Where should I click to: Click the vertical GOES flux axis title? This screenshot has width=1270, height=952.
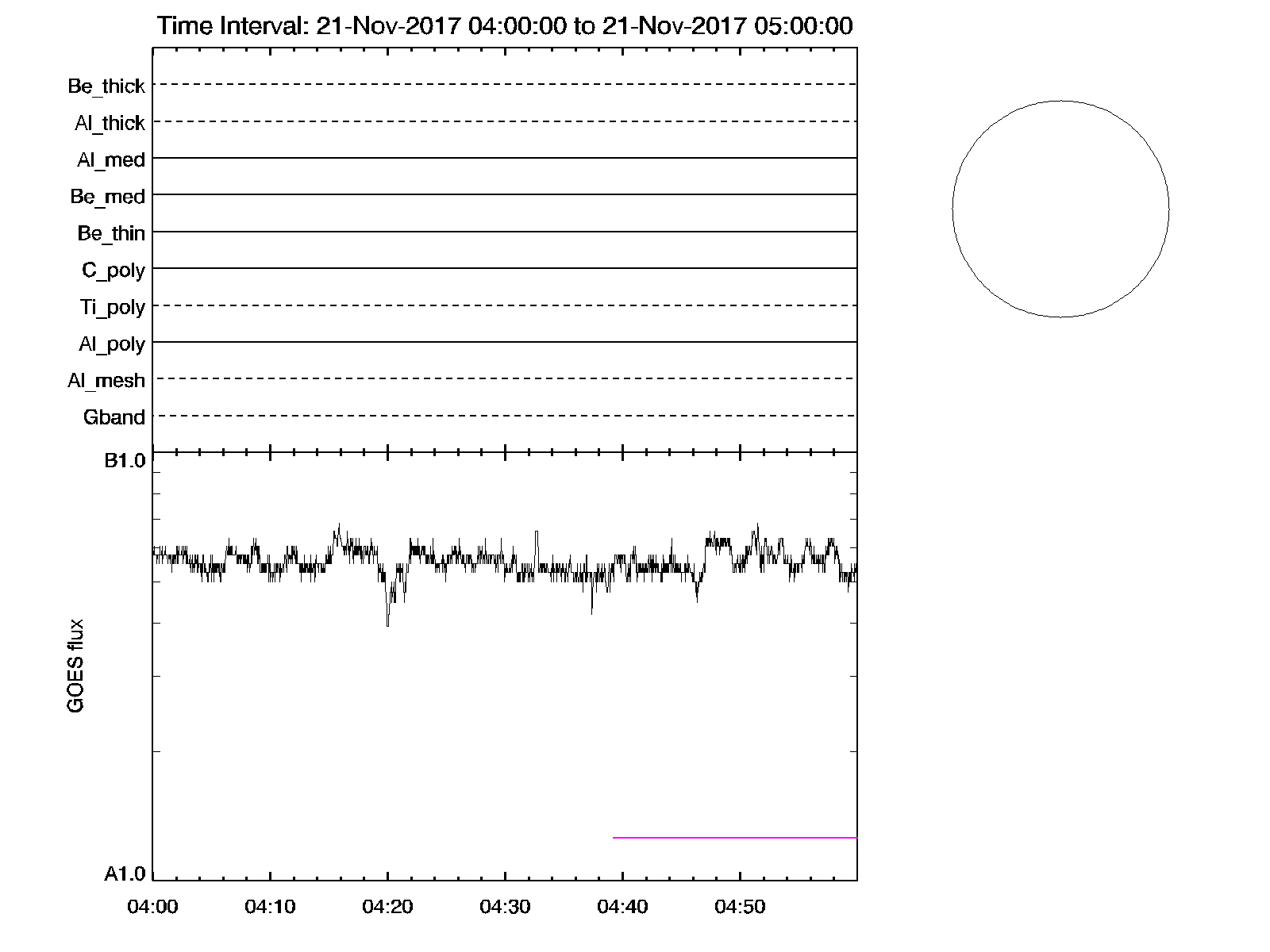click(x=75, y=666)
